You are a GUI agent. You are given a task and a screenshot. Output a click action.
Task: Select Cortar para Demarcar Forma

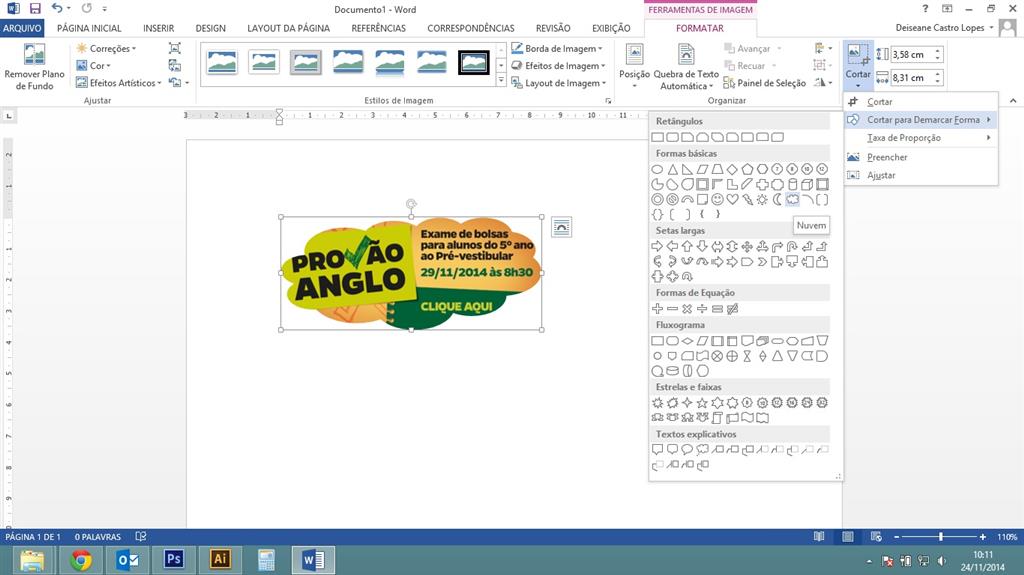pos(921,120)
